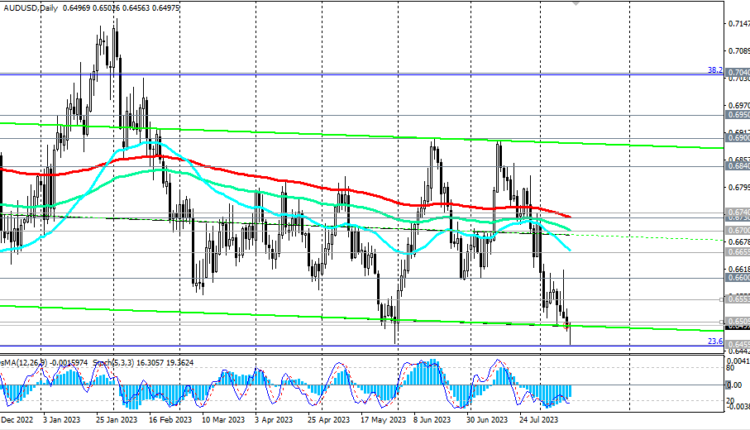750x430 pixels.
Task: Click the 0.7040 price level tag
Action: 739,73
